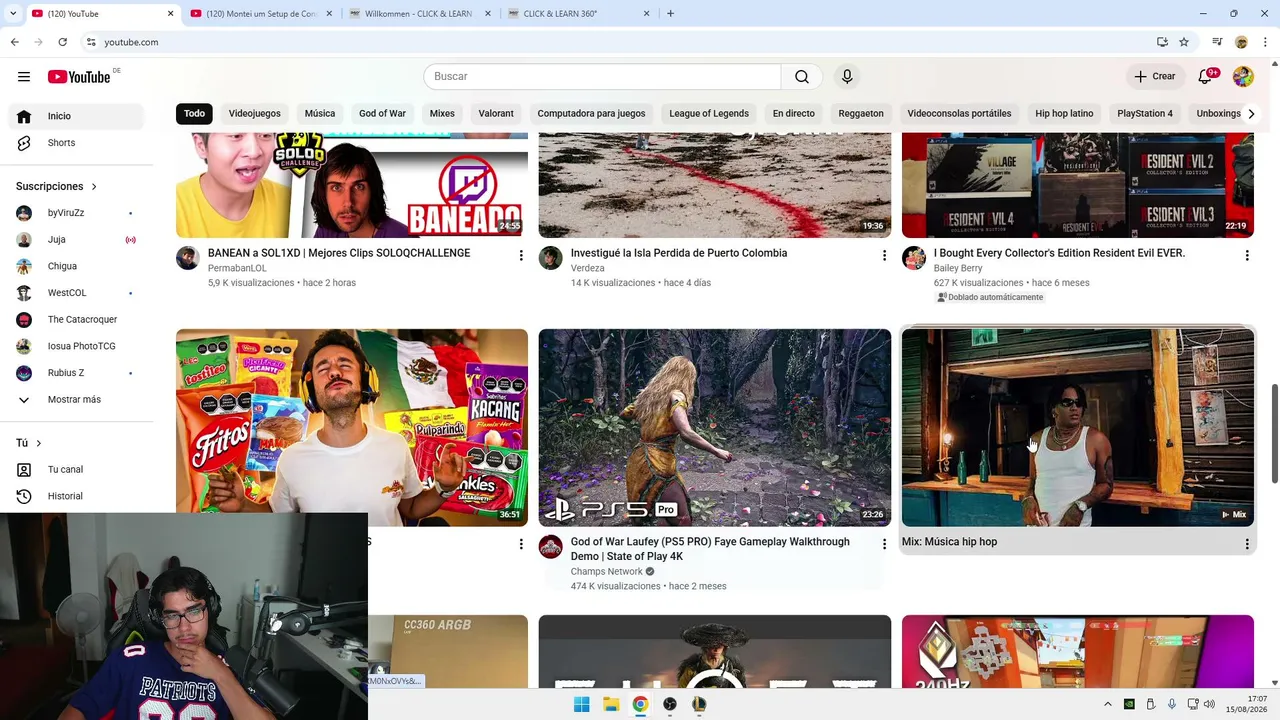Screen dimensions: 1280x720
Task: Select the Valorant filter chip
Action: (x=496, y=114)
